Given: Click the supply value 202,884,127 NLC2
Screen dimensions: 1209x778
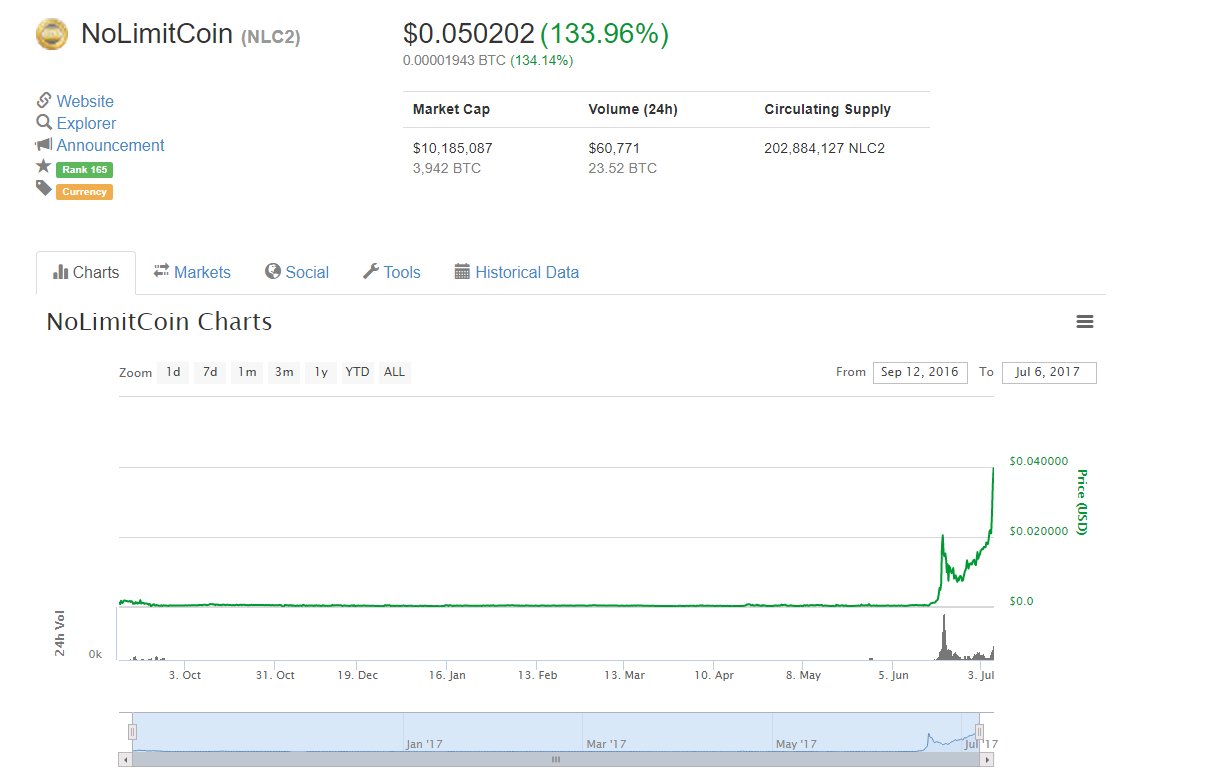Looking at the screenshot, I should [x=824, y=148].
